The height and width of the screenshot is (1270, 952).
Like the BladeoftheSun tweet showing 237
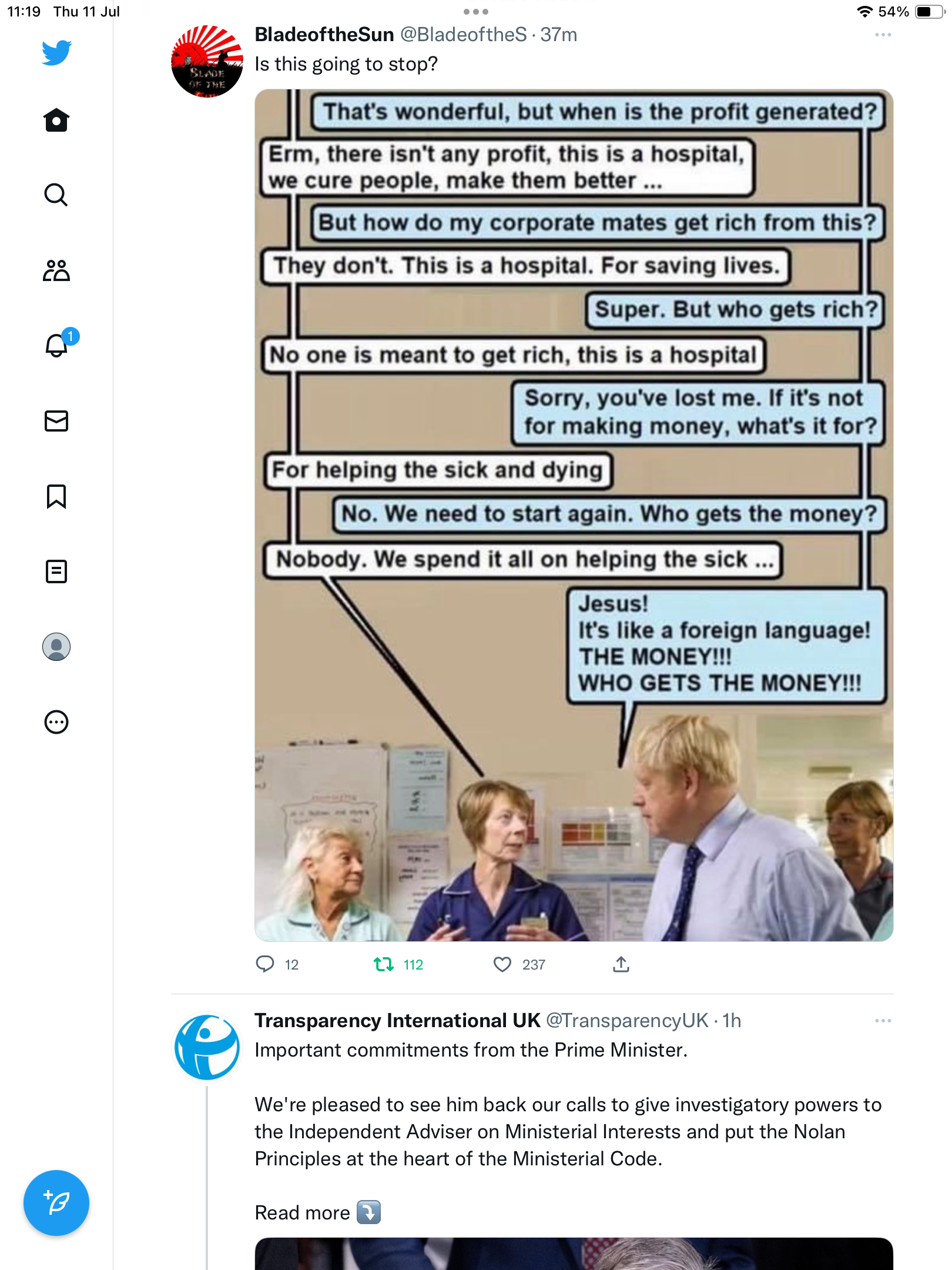[x=502, y=964]
